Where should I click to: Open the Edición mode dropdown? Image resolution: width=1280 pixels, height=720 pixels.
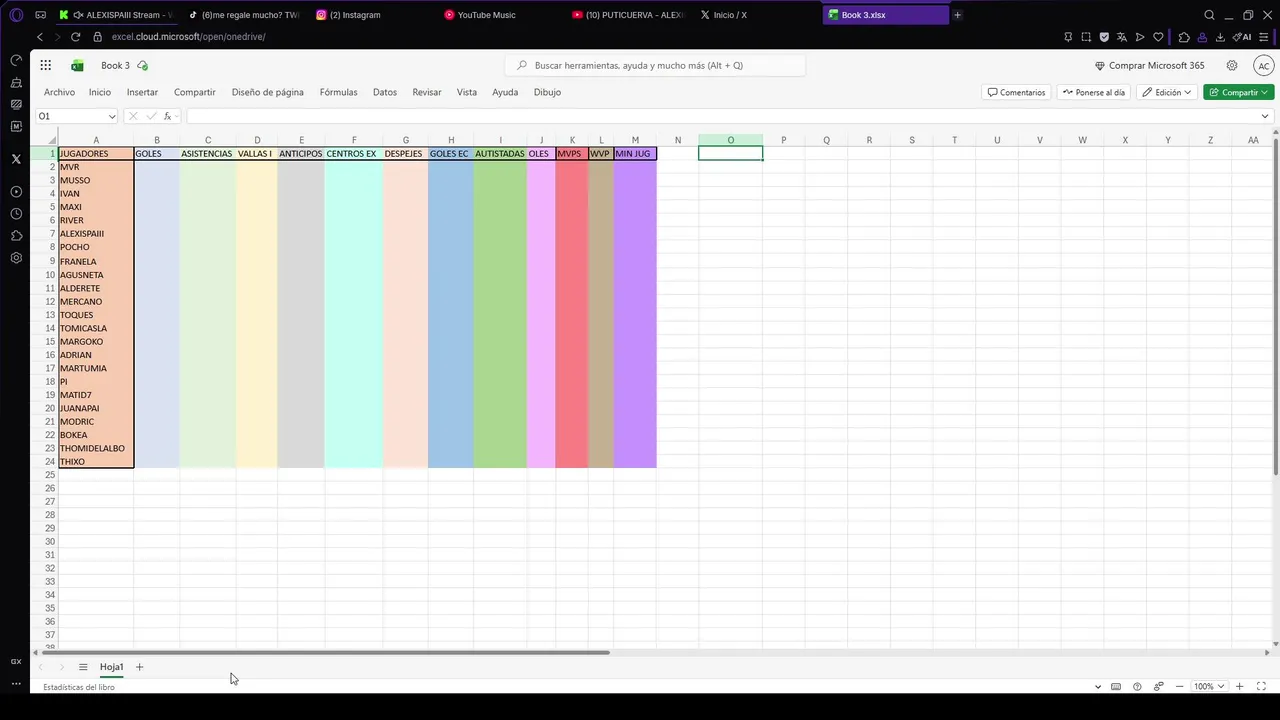click(x=1168, y=92)
